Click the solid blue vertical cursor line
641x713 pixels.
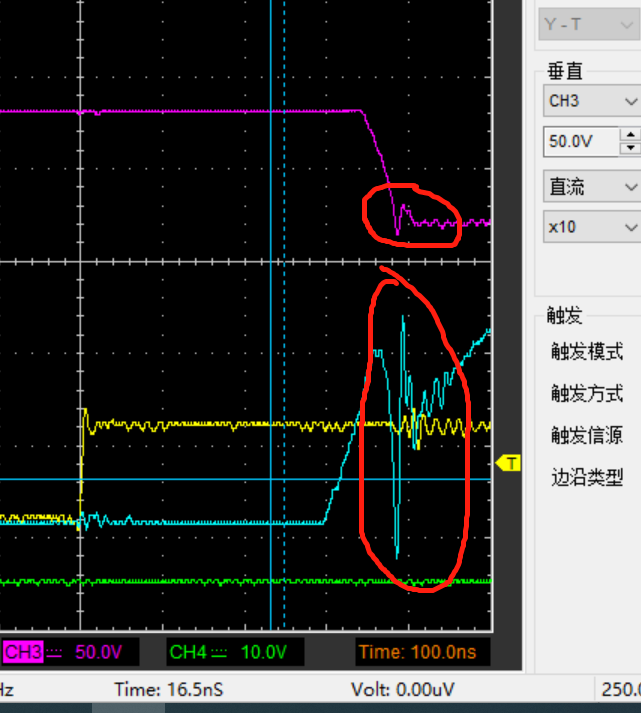(270, 315)
